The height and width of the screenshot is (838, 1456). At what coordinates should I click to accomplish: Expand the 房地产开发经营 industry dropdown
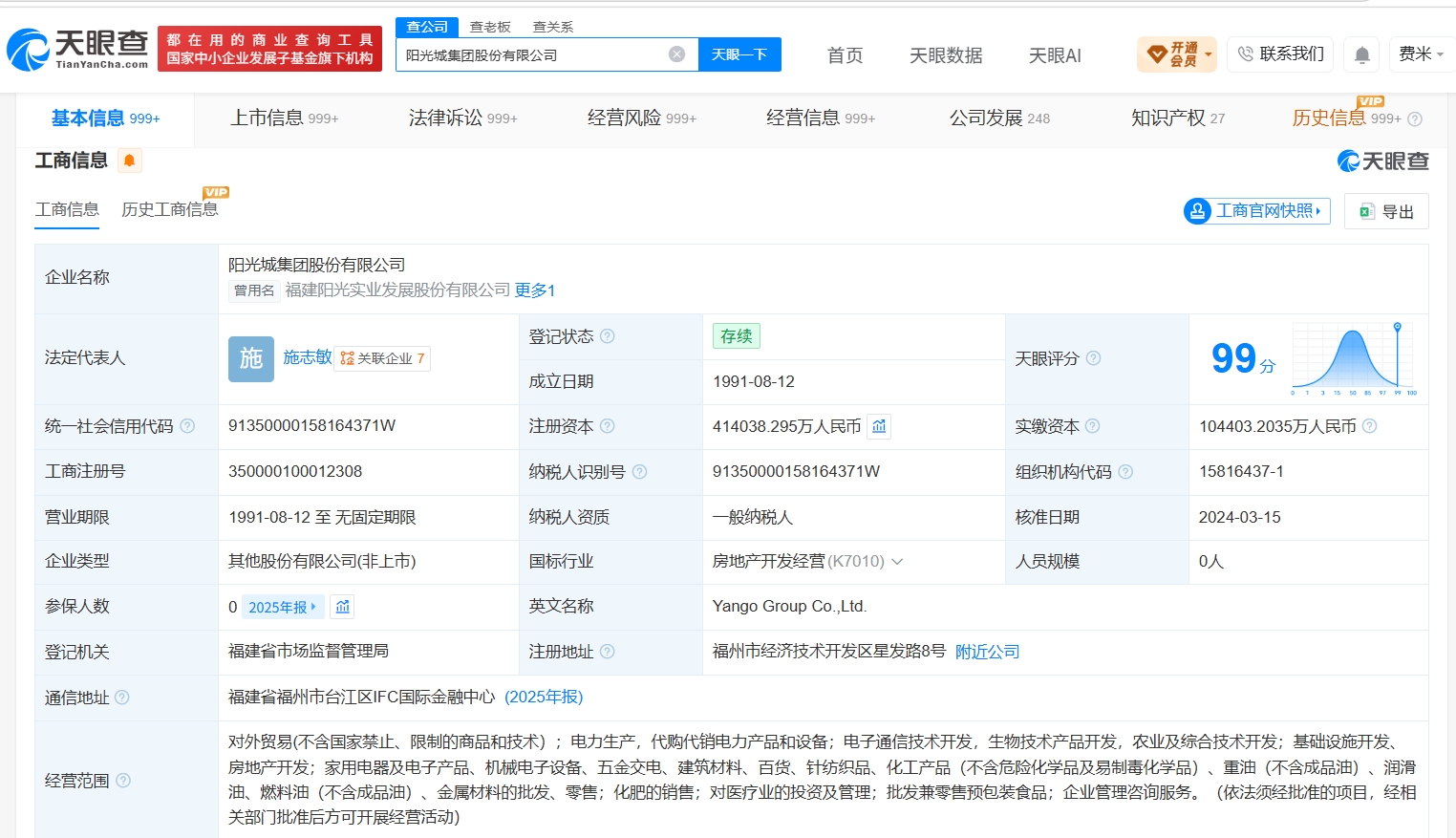point(897,562)
